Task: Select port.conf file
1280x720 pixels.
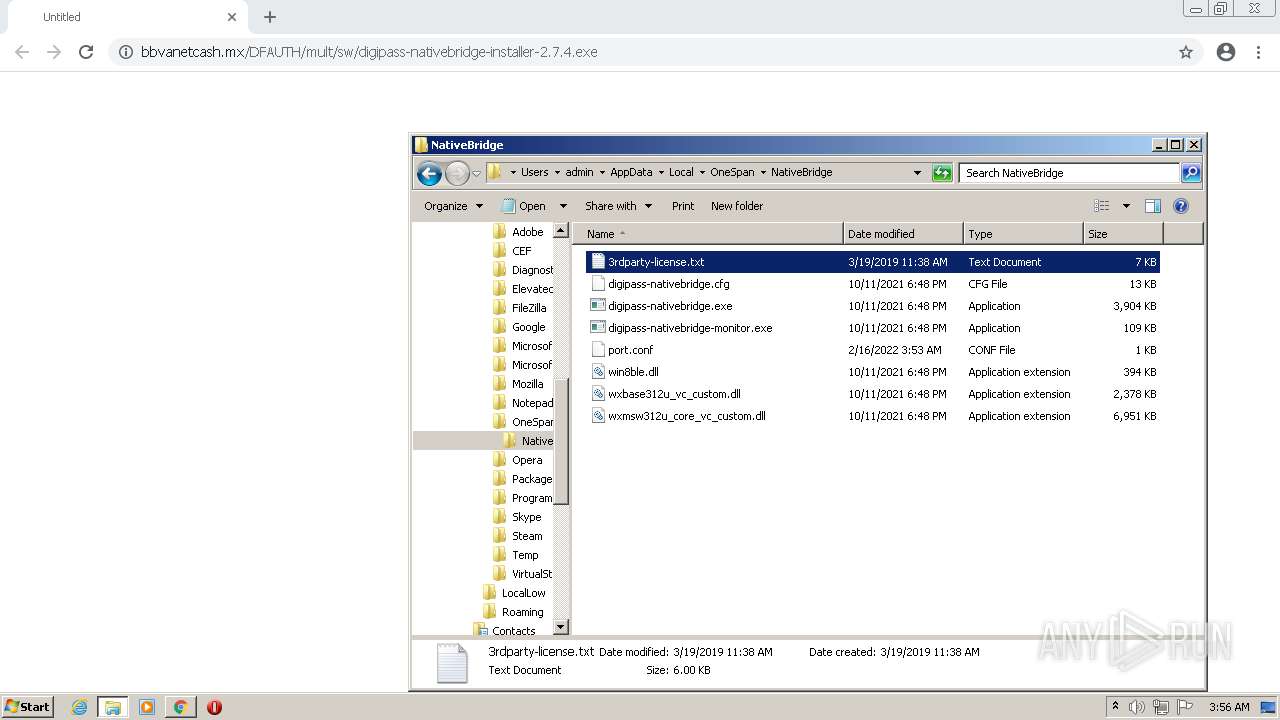Action: pyautogui.click(x=872, y=350)
